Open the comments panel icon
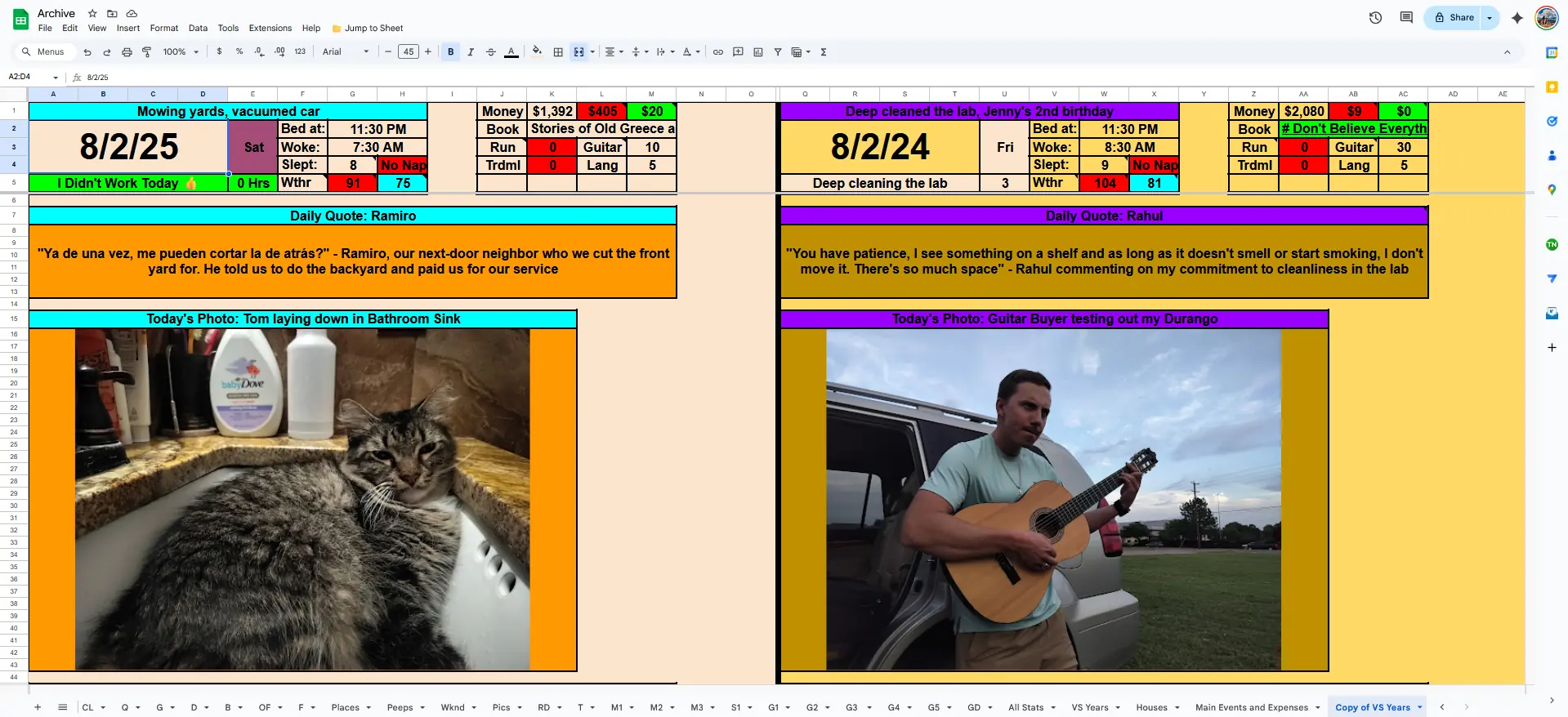The image size is (1568, 717). [x=1406, y=17]
